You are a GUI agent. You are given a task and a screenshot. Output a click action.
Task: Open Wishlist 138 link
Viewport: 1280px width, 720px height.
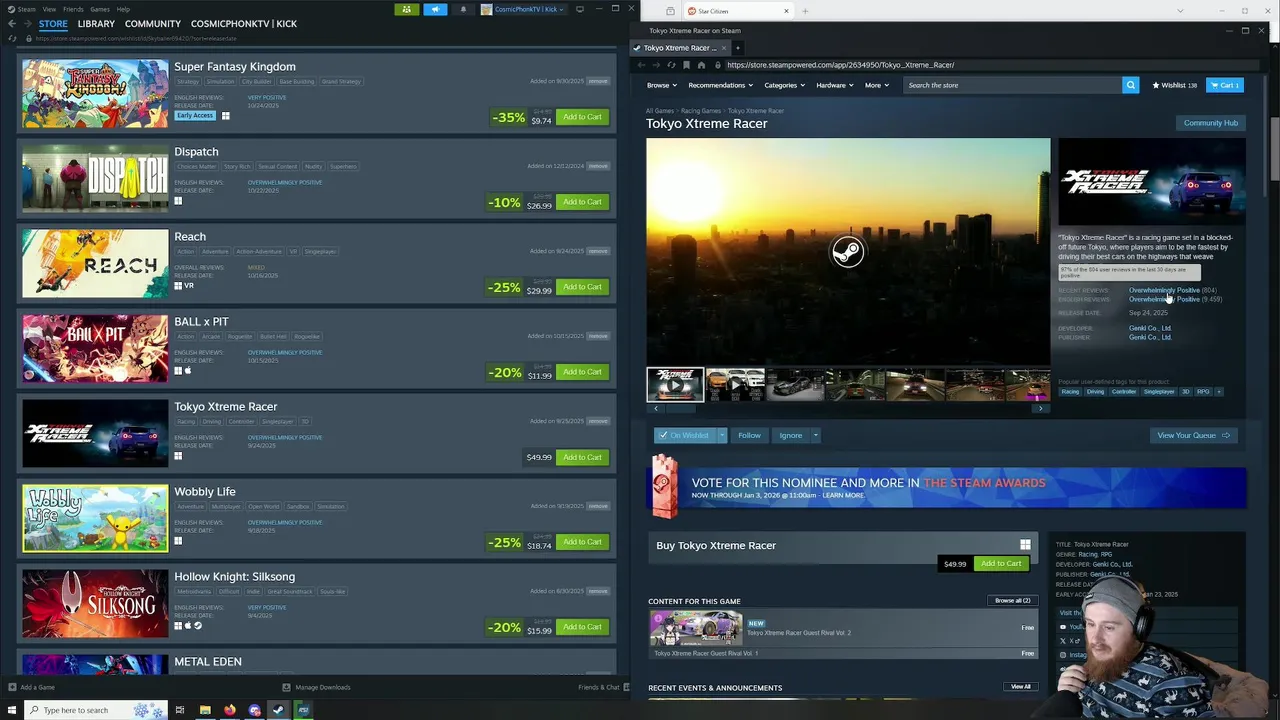click(x=1175, y=85)
